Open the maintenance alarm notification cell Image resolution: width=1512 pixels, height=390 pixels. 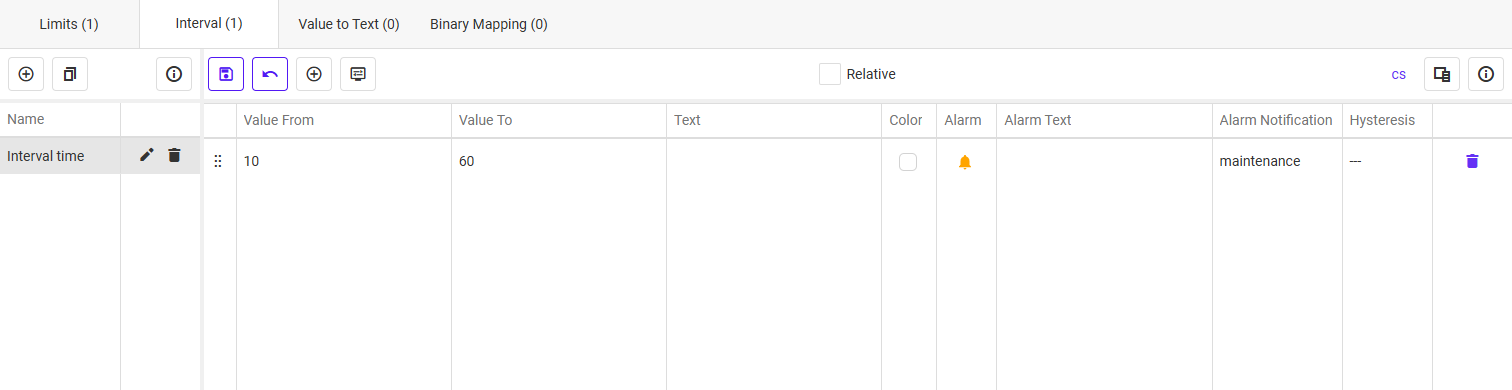click(1277, 161)
